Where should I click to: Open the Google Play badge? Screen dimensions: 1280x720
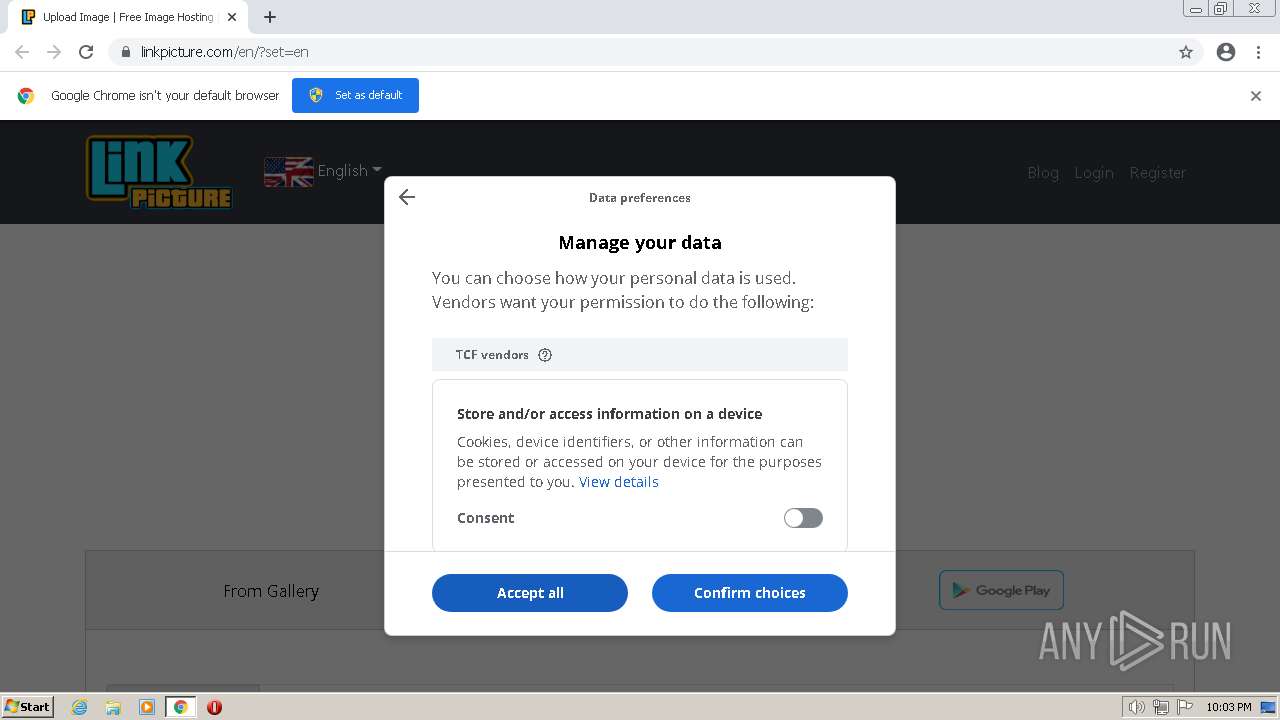(1001, 590)
